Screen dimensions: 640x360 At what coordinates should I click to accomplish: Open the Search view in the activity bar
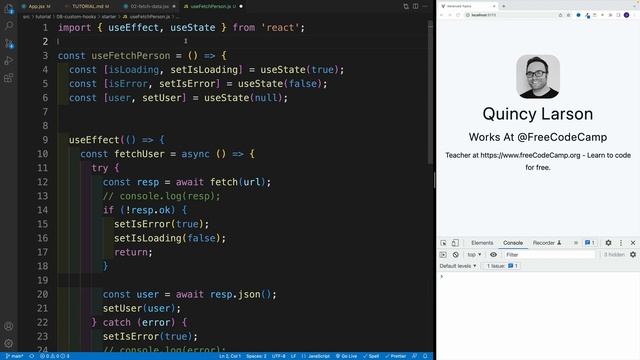point(9,26)
